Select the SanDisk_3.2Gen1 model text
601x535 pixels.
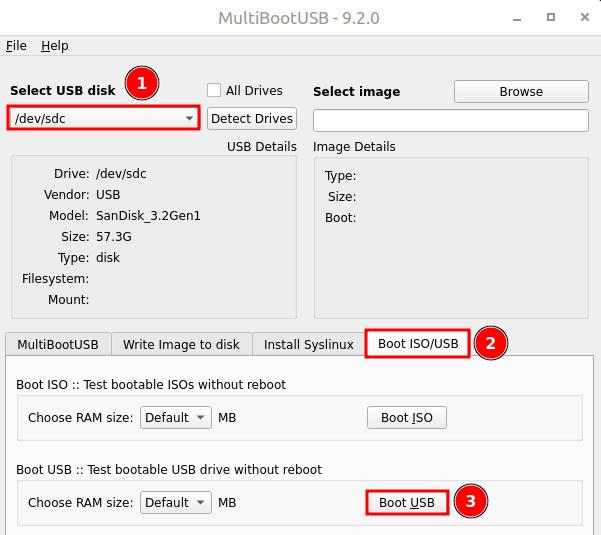[148, 216]
